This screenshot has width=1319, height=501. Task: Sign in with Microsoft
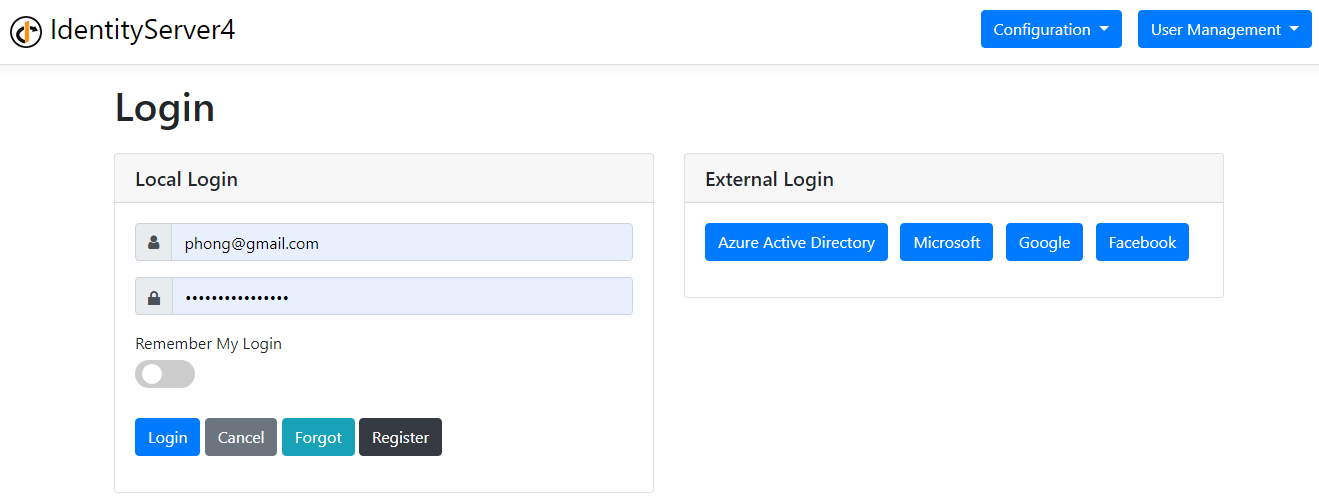coord(947,242)
